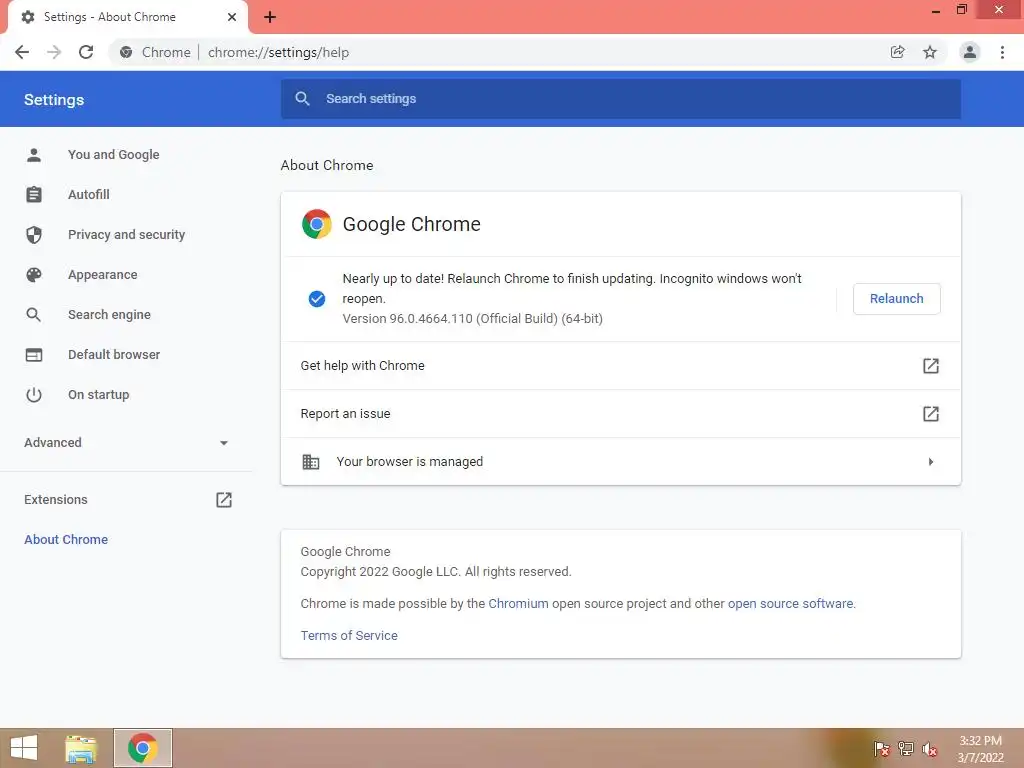Click the muted volume tray icon
The height and width of the screenshot is (768, 1024).
point(930,749)
